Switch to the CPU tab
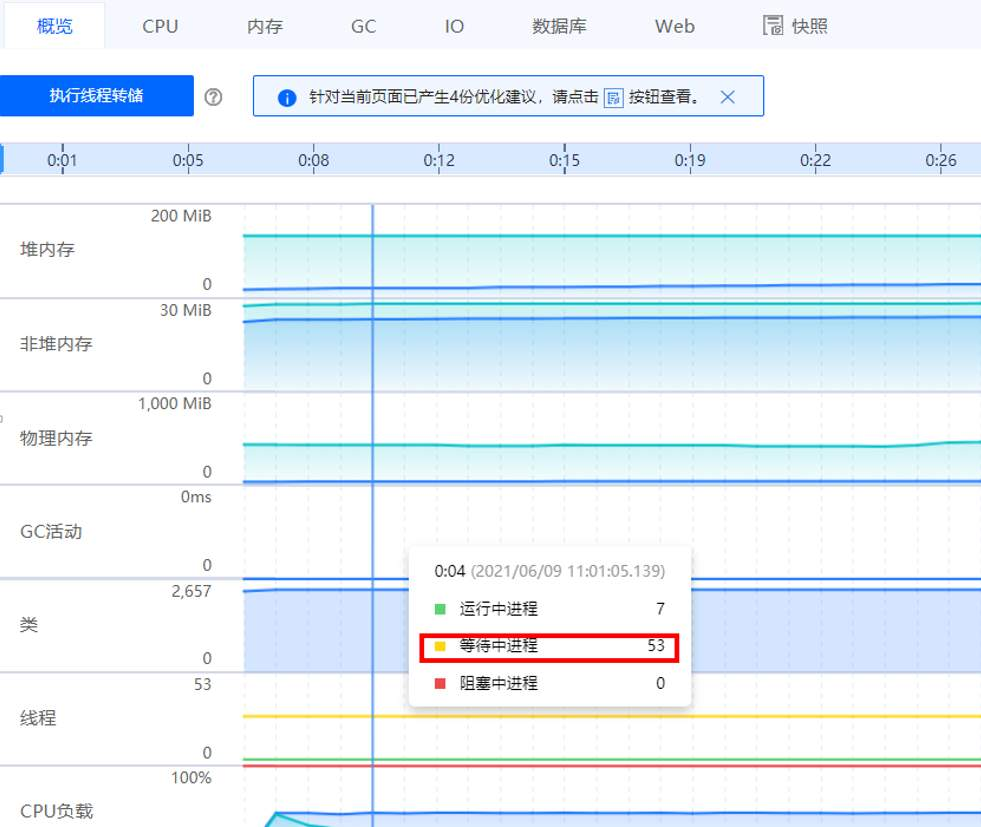 (160, 27)
